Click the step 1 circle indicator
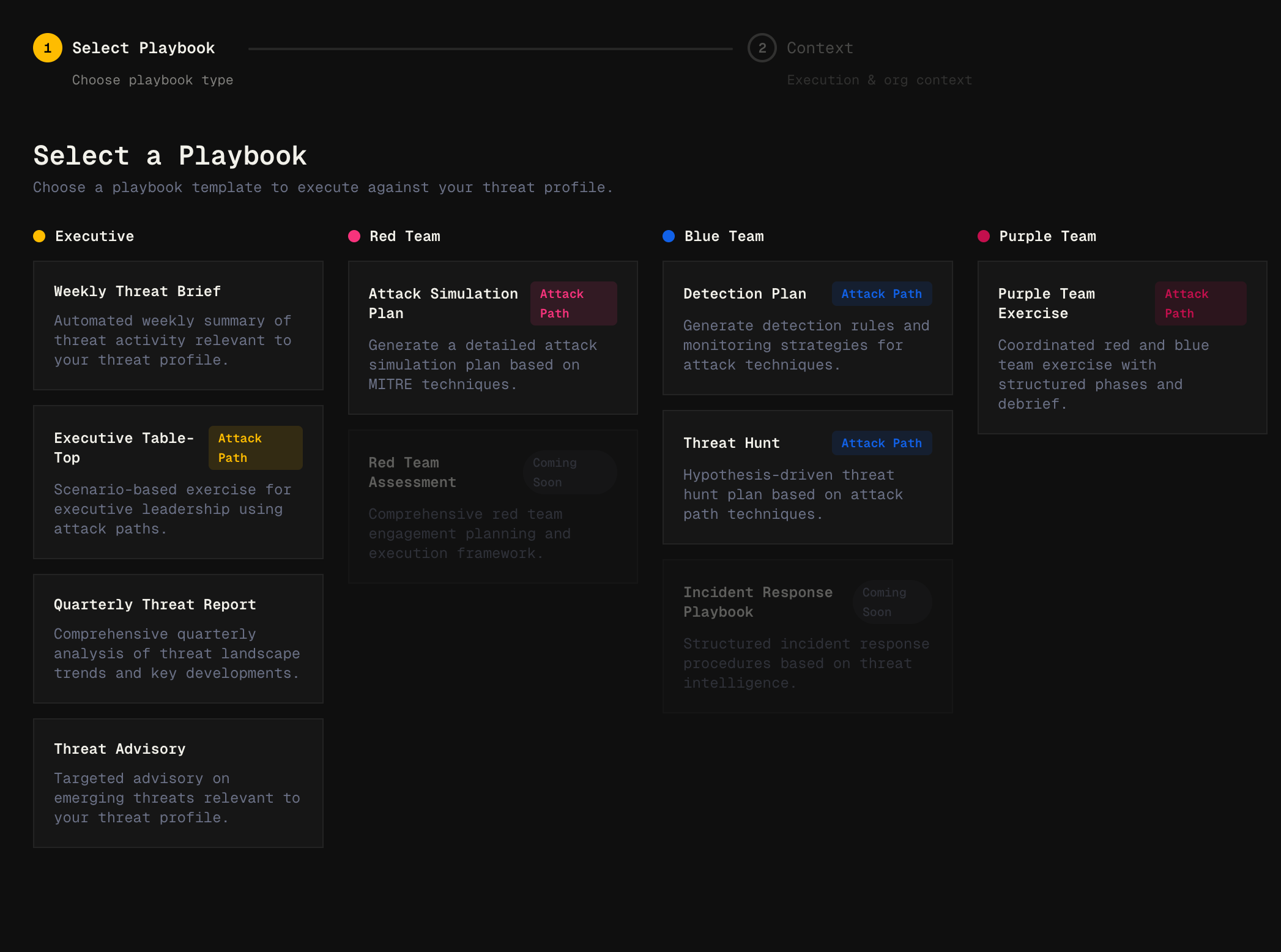The width and height of the screenshot is (1281, 952). (48, 48)
